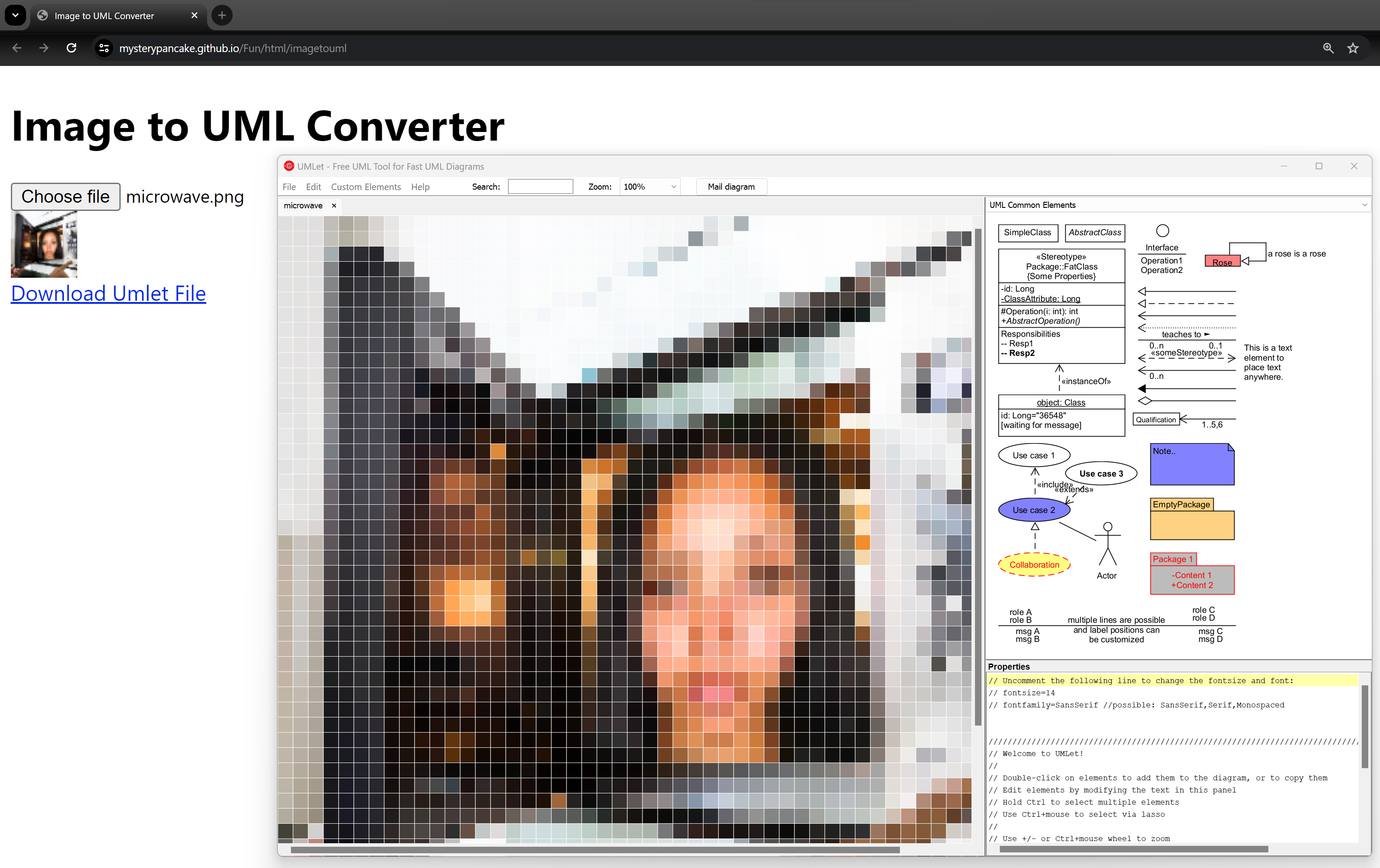Screen dimensions: 1380x868
Task: Click the bookmark star icon
Action: (x=1353, y=48)
